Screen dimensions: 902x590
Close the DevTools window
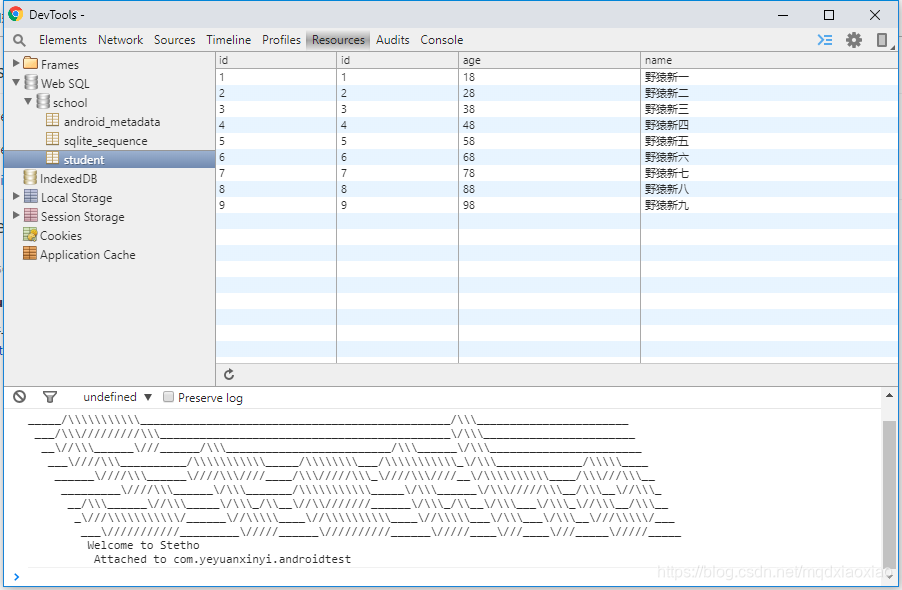(875, 15)
